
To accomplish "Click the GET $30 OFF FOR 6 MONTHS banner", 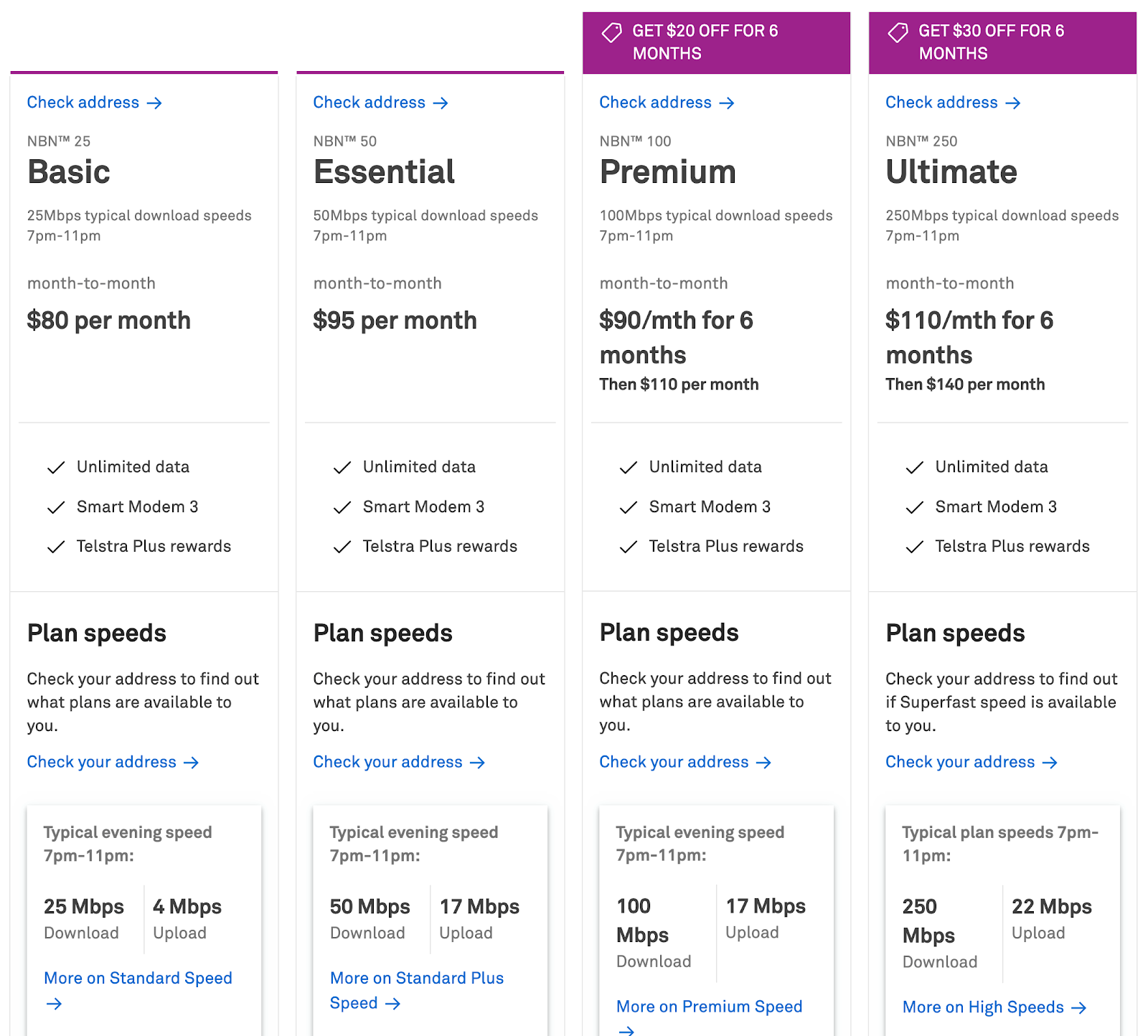I will pos(1002,42).
